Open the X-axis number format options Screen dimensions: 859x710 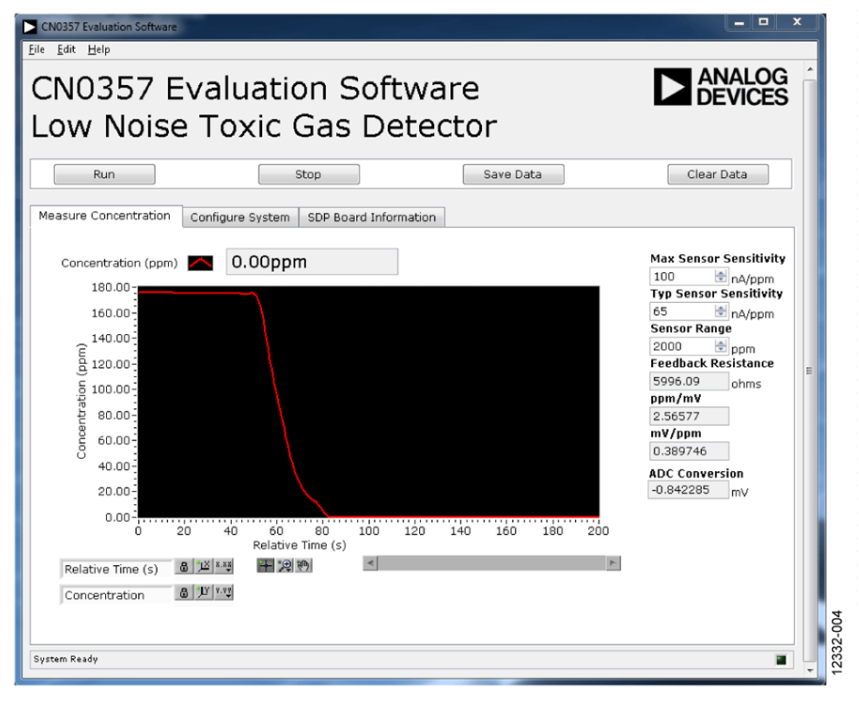tap(224, 566)
